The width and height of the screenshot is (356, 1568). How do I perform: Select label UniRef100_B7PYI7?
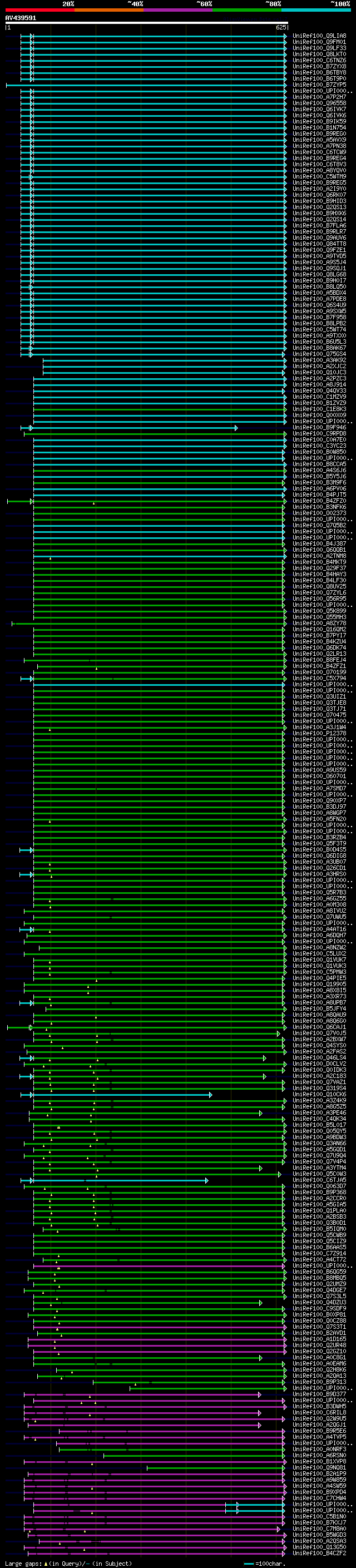[319, 635]
